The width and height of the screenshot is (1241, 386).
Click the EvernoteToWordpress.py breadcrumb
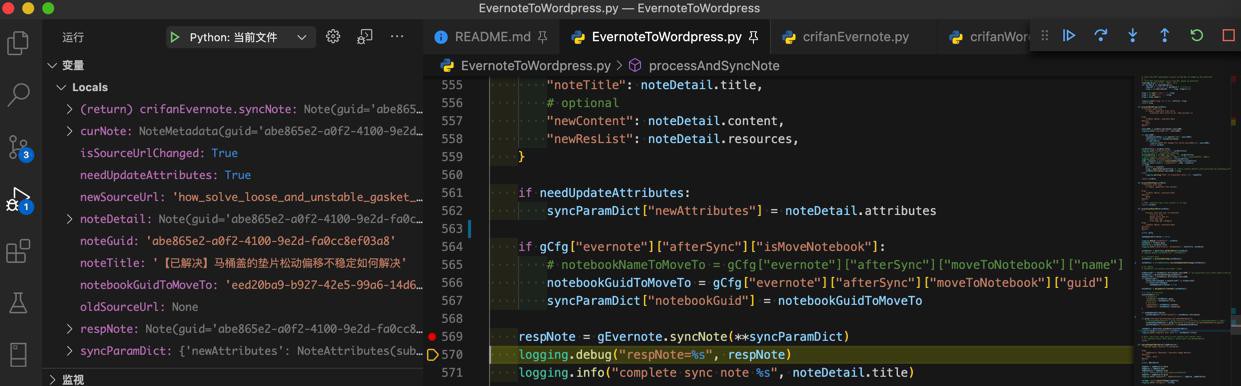tap(535, 66)
